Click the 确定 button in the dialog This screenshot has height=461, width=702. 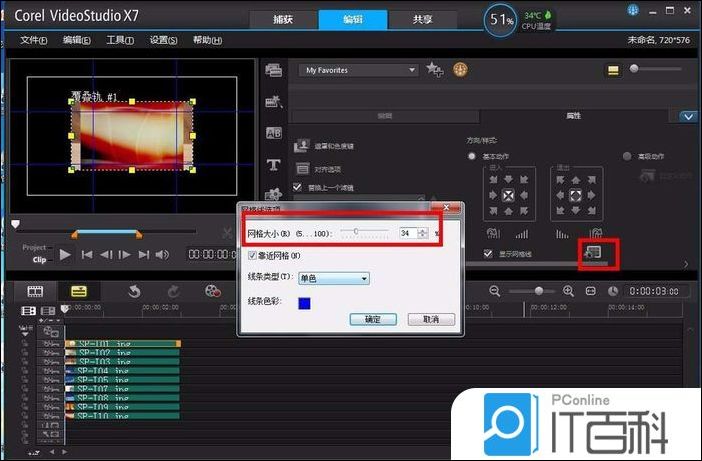click(x=373, y=319)
